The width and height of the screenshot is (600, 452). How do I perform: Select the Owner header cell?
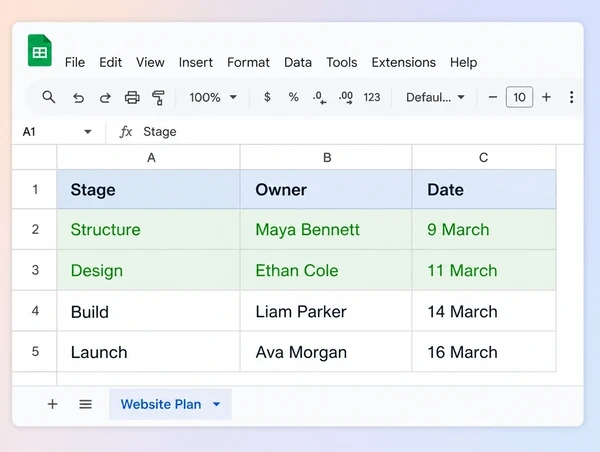pos(326,189)
